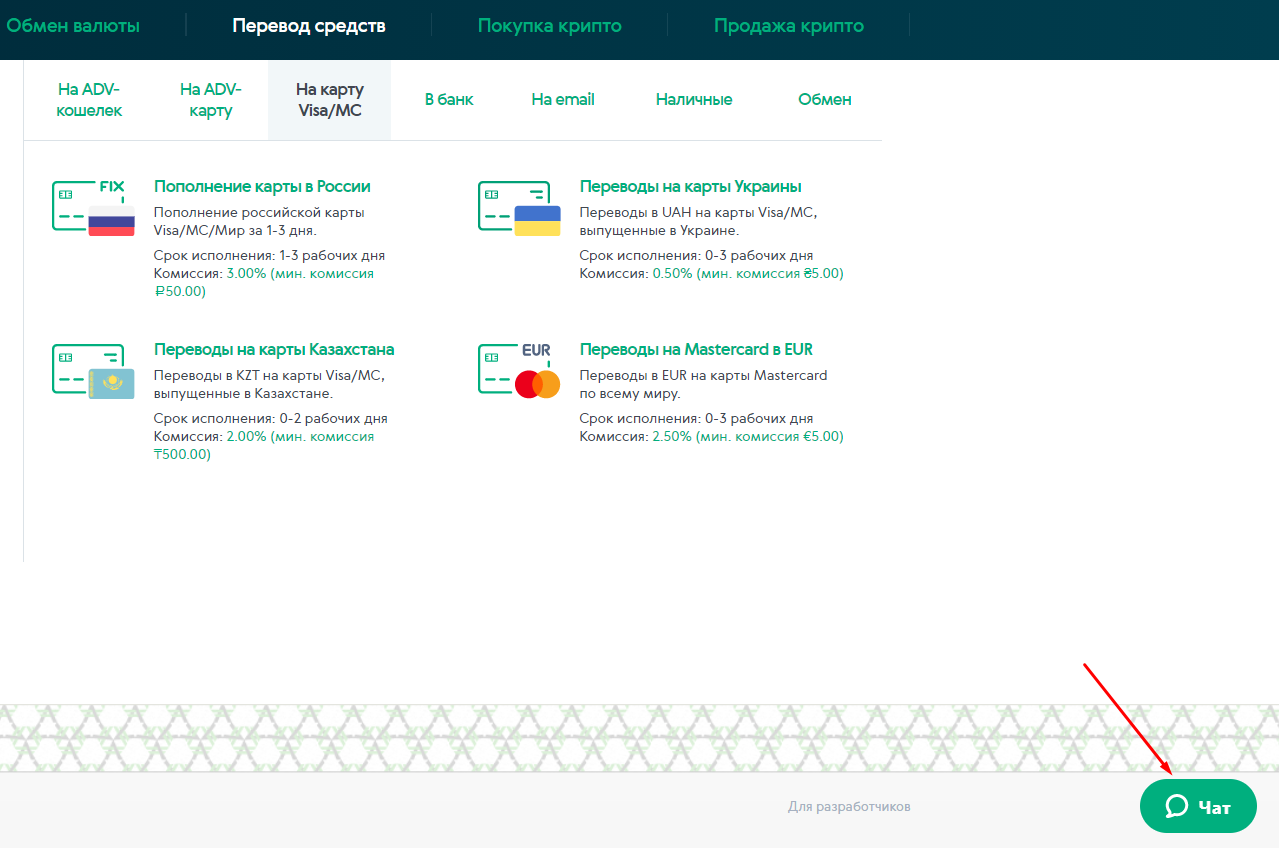
Task: Open Переводы на карты Казахстана link
Action: tap(274, 349)
